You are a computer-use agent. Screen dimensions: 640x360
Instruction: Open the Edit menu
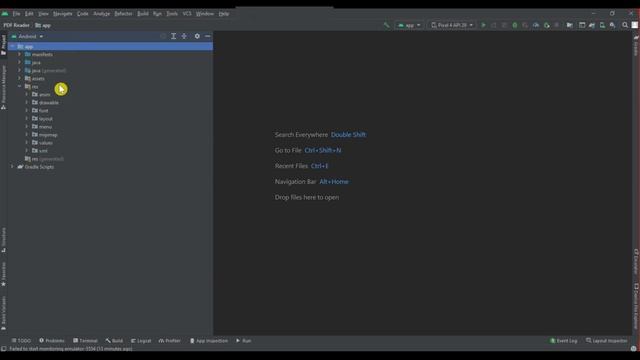pos(29,14)
